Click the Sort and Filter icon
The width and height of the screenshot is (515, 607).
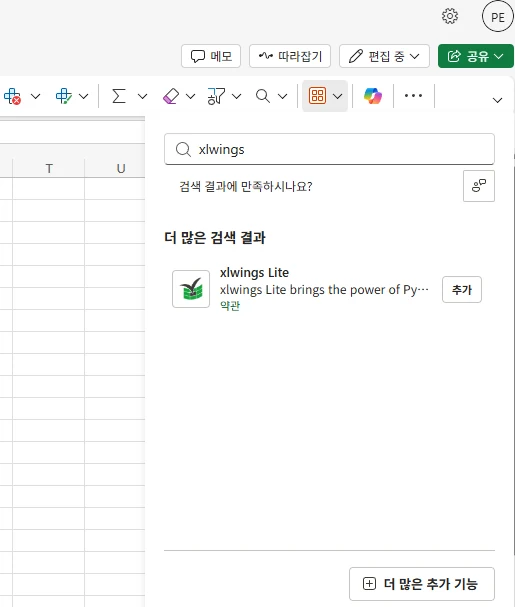(216, 96)
